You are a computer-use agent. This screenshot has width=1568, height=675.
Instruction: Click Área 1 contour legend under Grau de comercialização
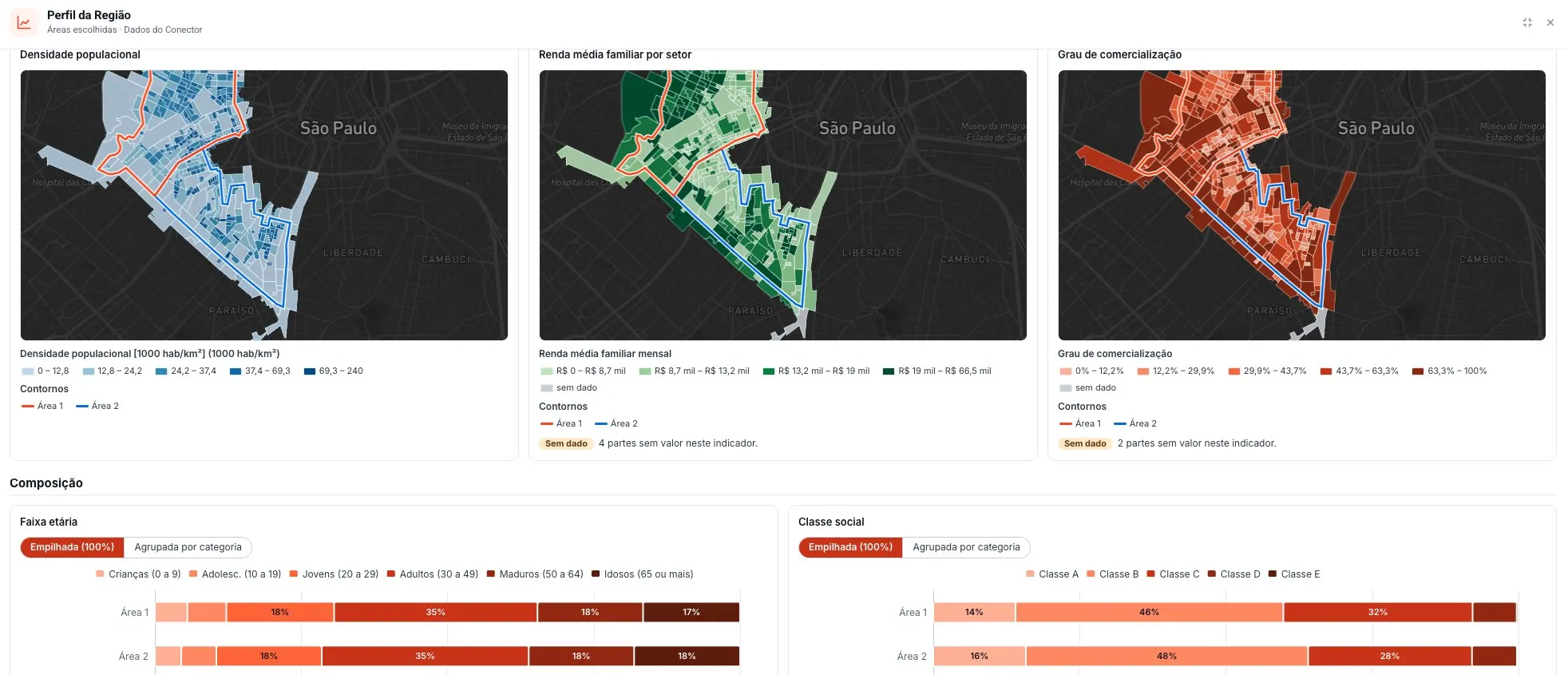coord(1080,424)
